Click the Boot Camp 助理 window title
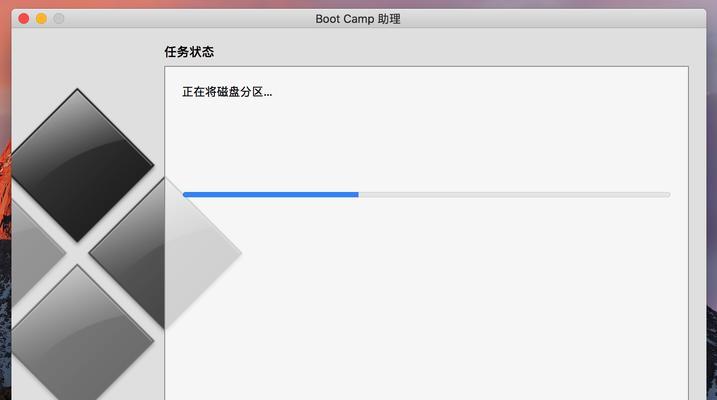Screen dimensions: 717x400 click(358, 19)
